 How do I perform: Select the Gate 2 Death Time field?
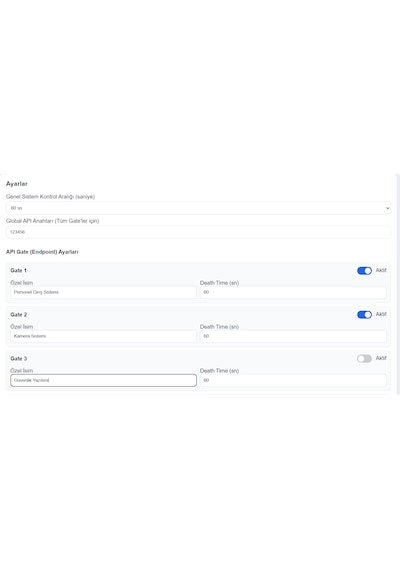(293, 336)
